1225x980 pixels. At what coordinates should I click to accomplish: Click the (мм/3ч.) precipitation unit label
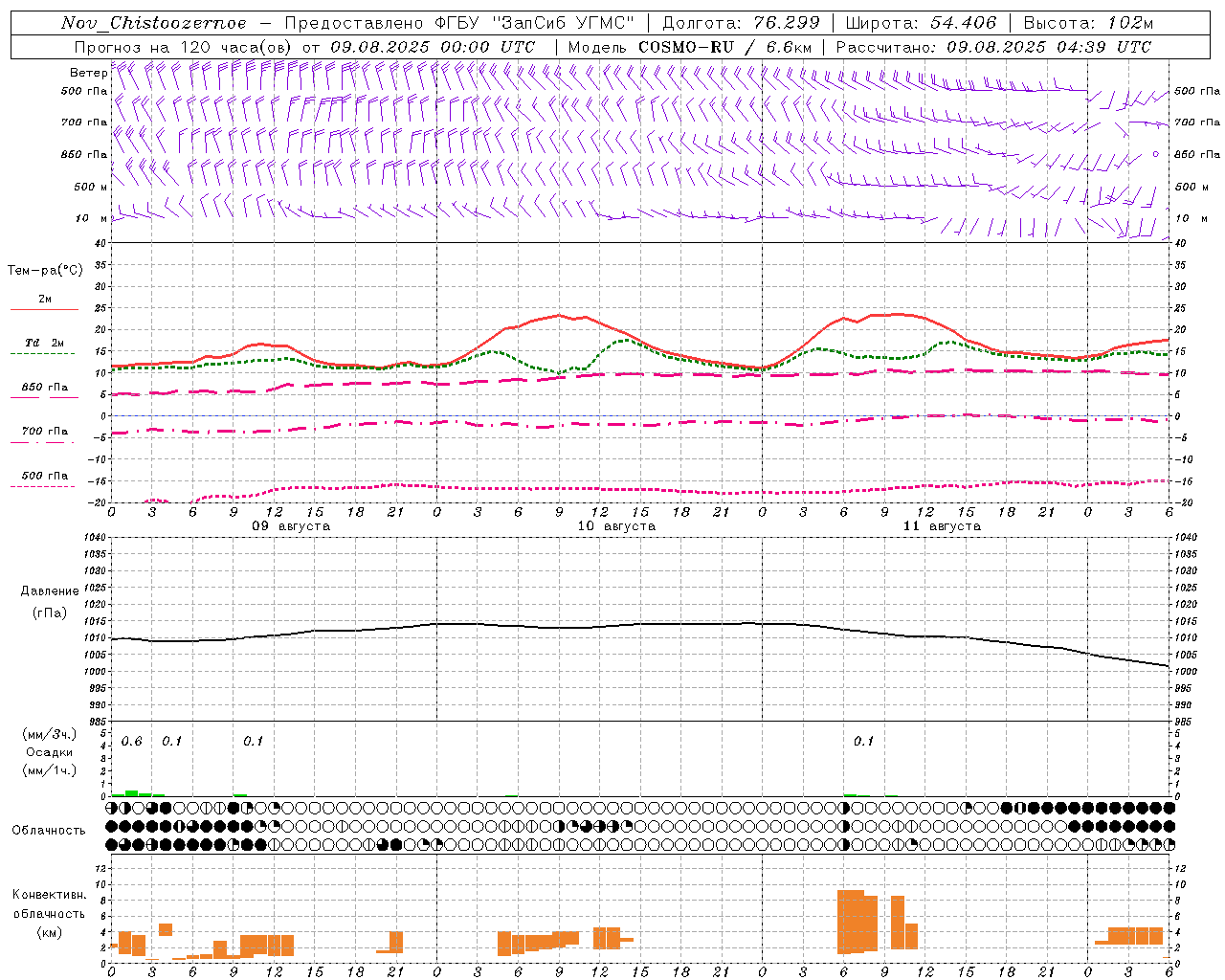point(49,734)
